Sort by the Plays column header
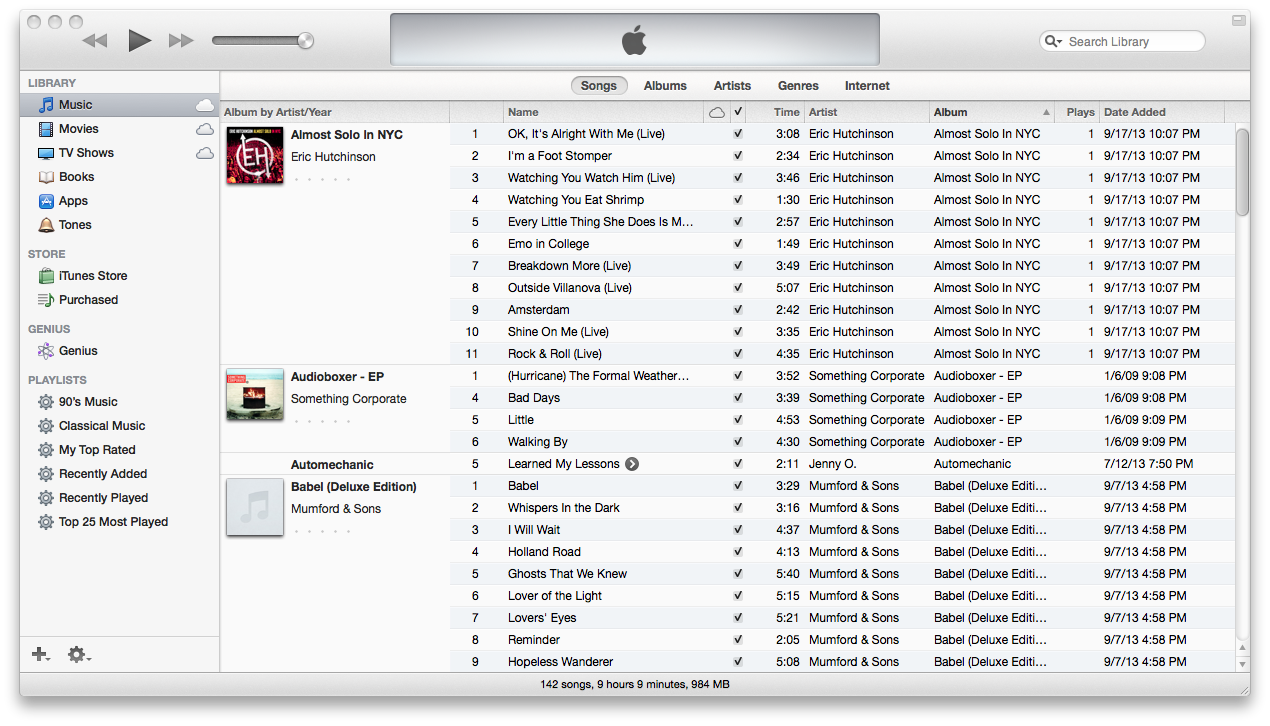Screen dimensions: 1270x726 pos(1078,113)
